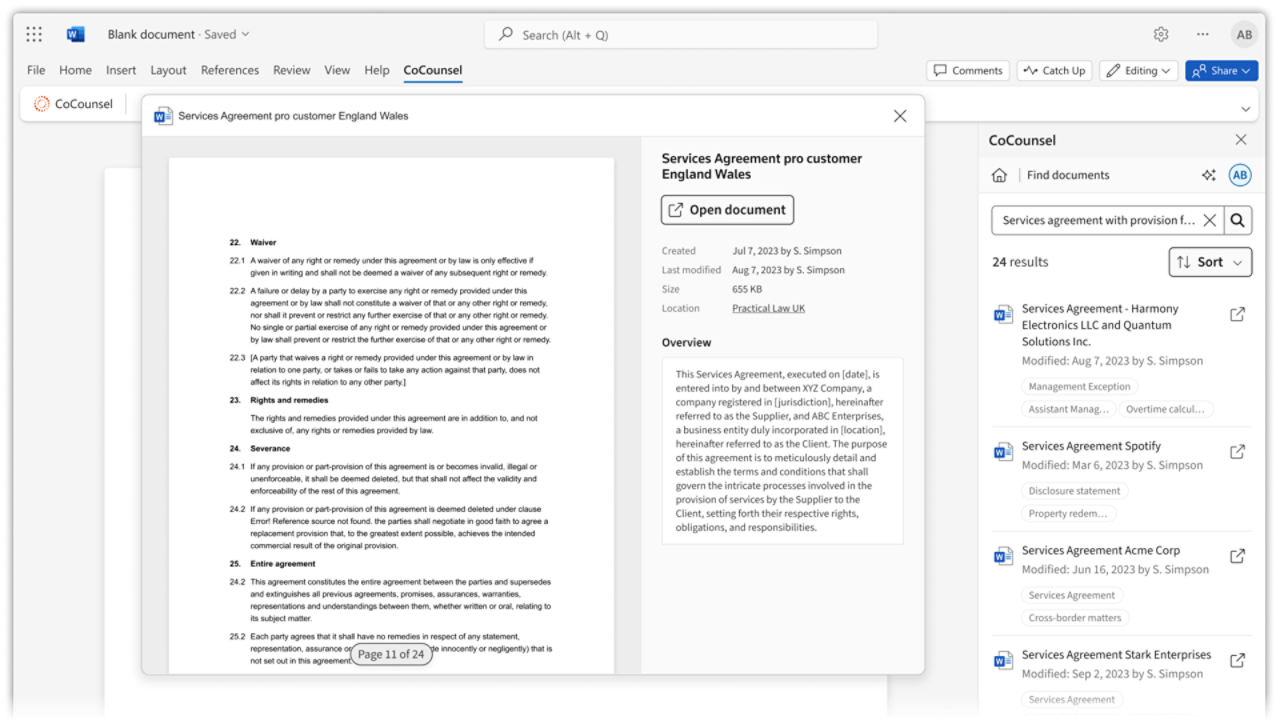Run search with the magnifier icon
The image size is (1280, 720).
pyautogui.click(x=1238, y=221)
